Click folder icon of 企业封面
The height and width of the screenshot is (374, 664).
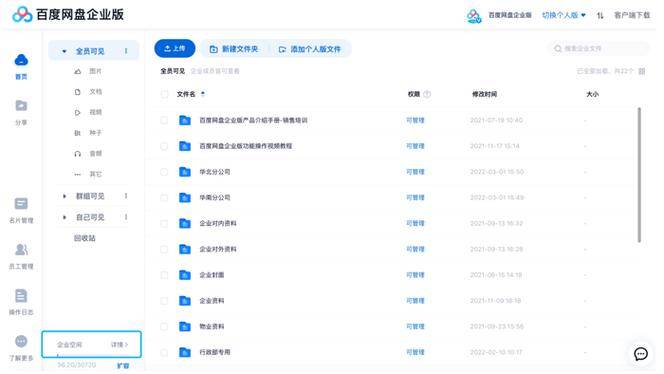click(x=185, y=275)
